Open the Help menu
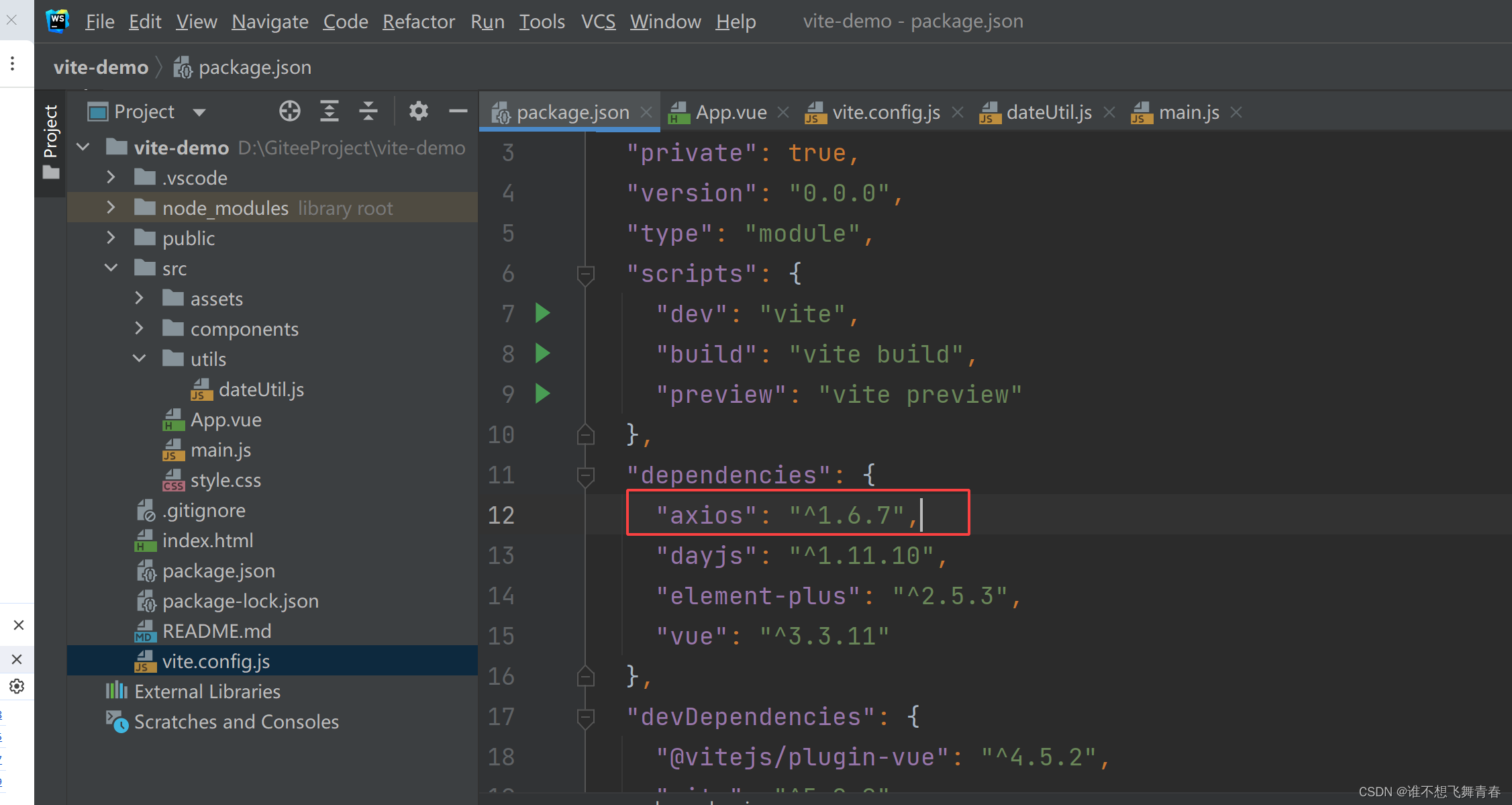 click(x=736, y=21)
